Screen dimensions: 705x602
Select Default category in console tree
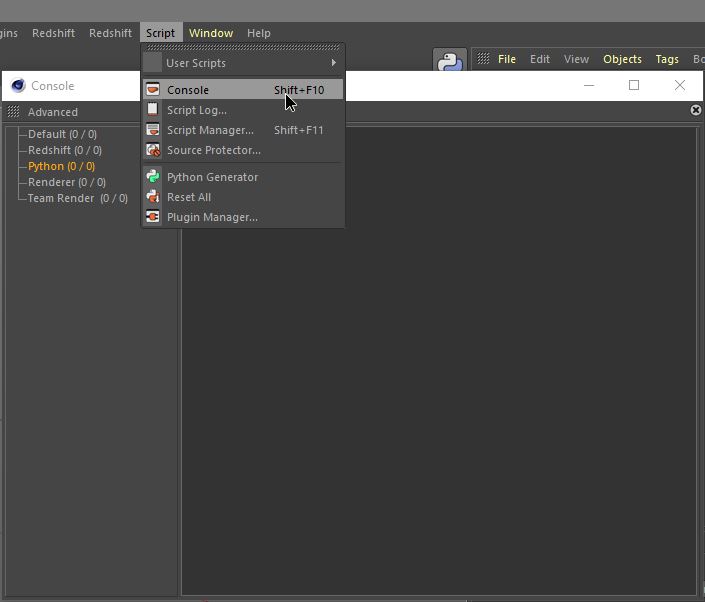[x=62, y=134]
